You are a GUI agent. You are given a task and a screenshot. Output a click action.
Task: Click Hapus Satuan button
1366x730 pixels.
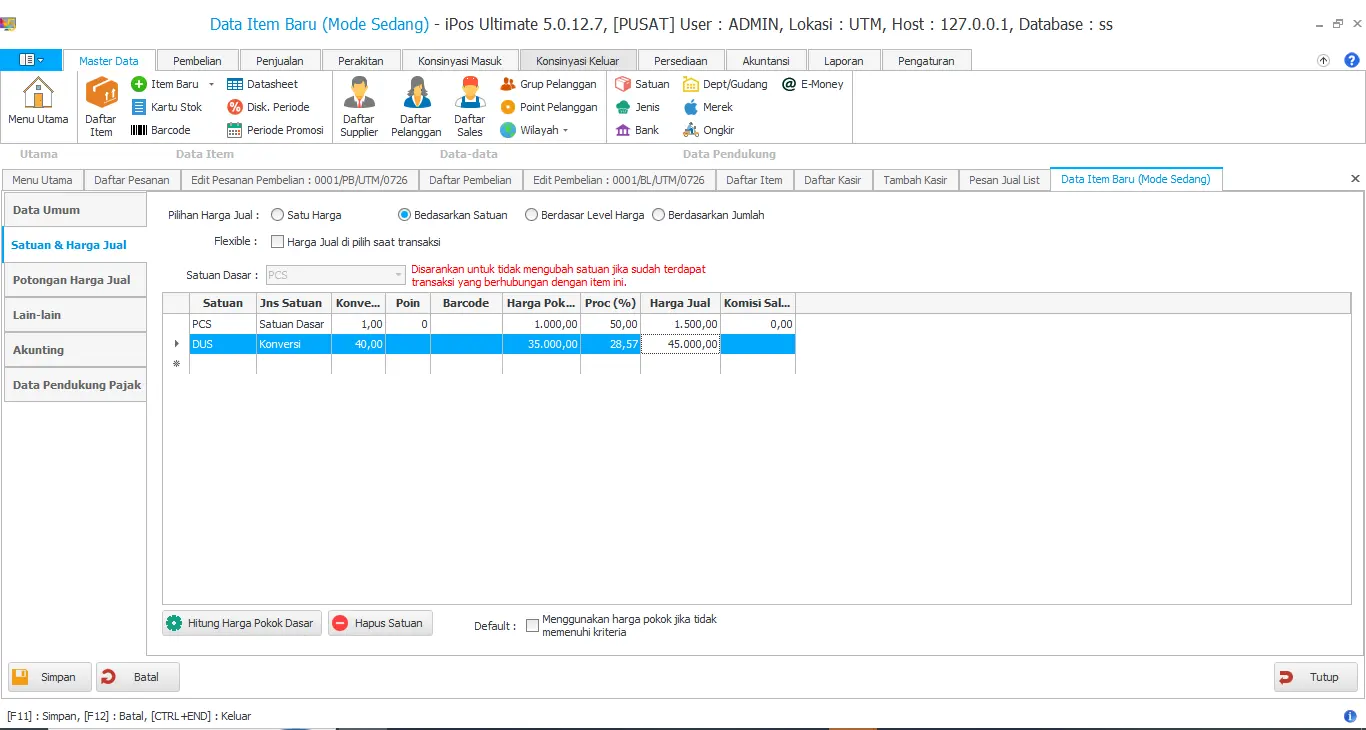tap(380, 623)
